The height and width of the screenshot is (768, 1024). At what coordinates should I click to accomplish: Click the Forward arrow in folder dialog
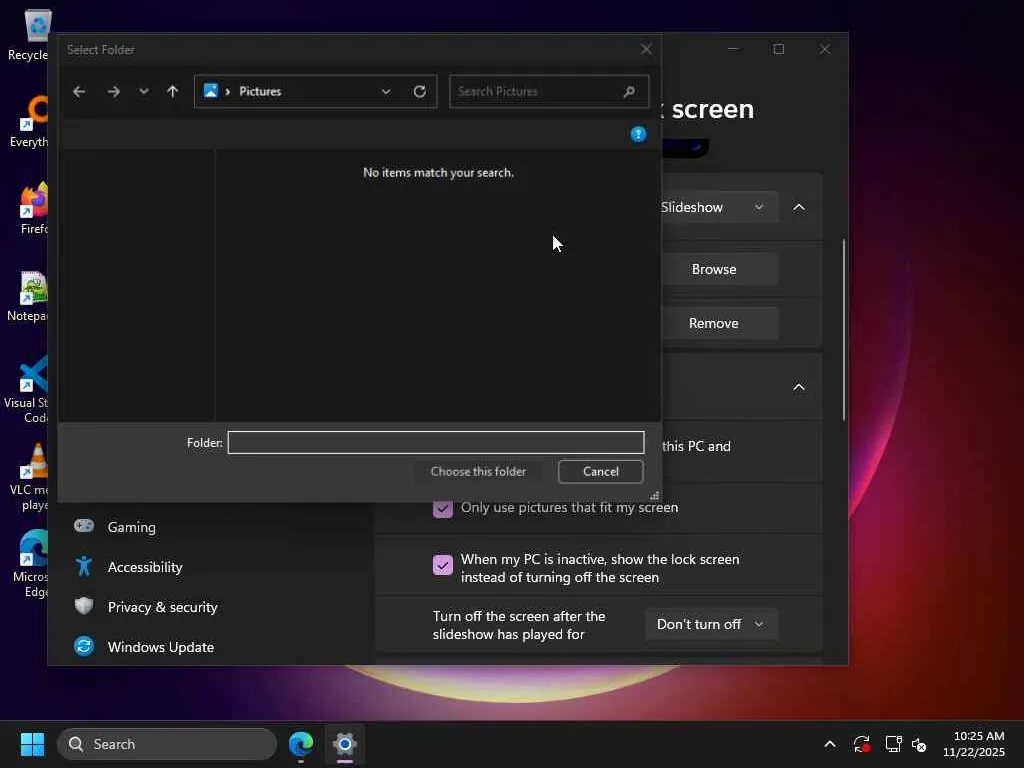[113, 91]
